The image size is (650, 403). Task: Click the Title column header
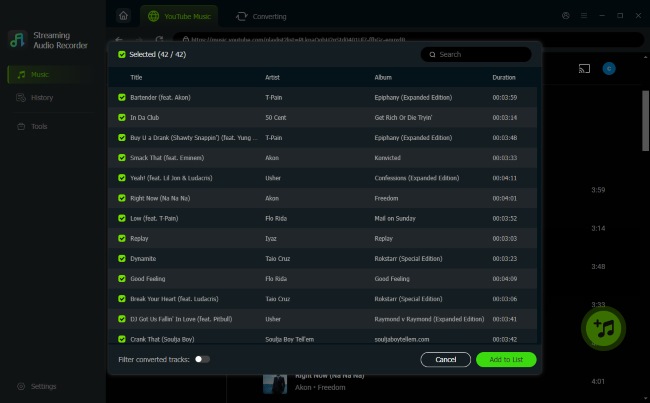point(136,78)
